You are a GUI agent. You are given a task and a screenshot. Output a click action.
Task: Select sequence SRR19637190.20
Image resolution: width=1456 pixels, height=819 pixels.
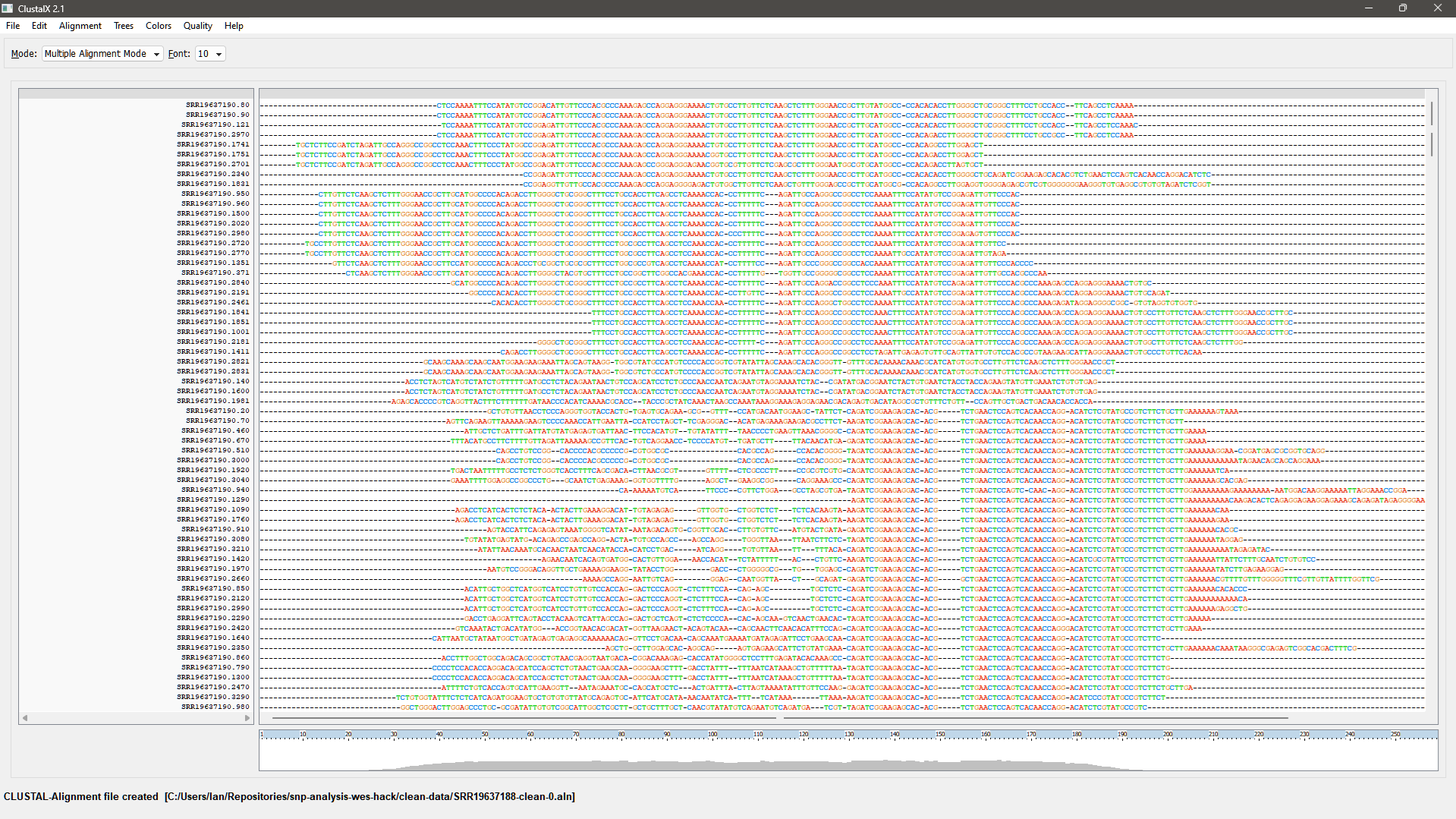[218, 411]
